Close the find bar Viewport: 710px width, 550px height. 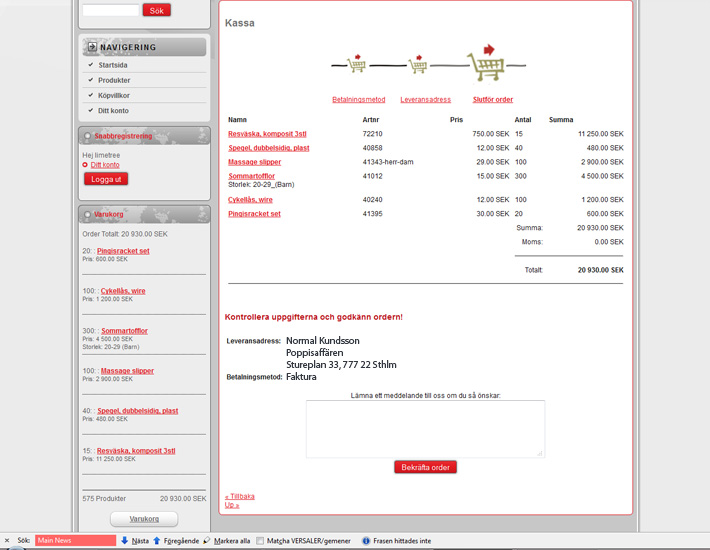[7, 540]
